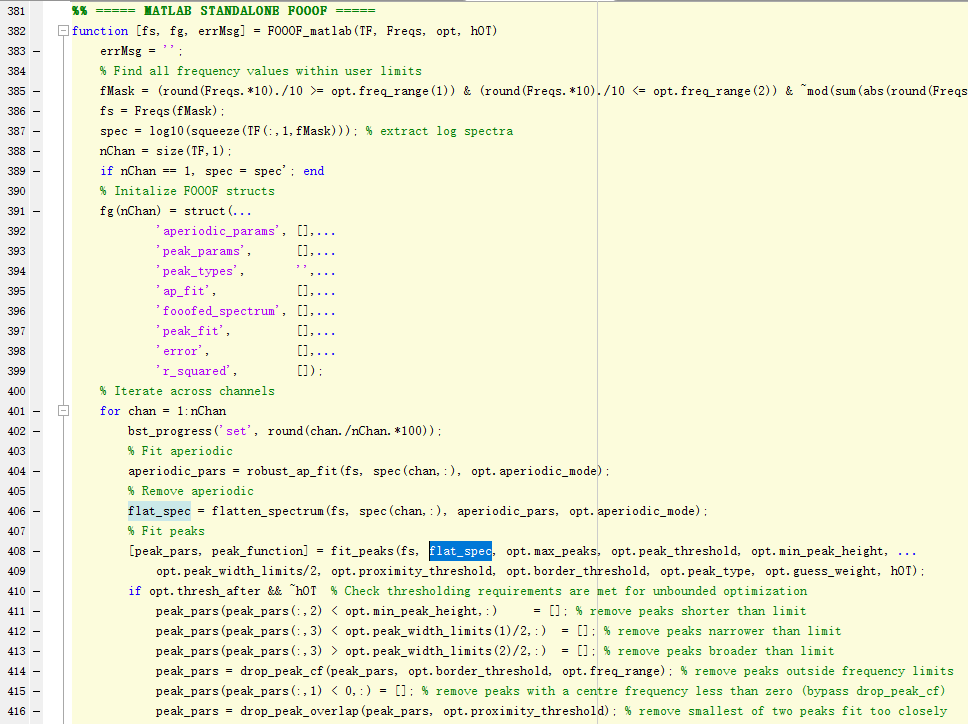The height and width of the screenshot is (724, 968).
Task: Click the blue 'end' keyword on line 389
Action: click(314, 171)
